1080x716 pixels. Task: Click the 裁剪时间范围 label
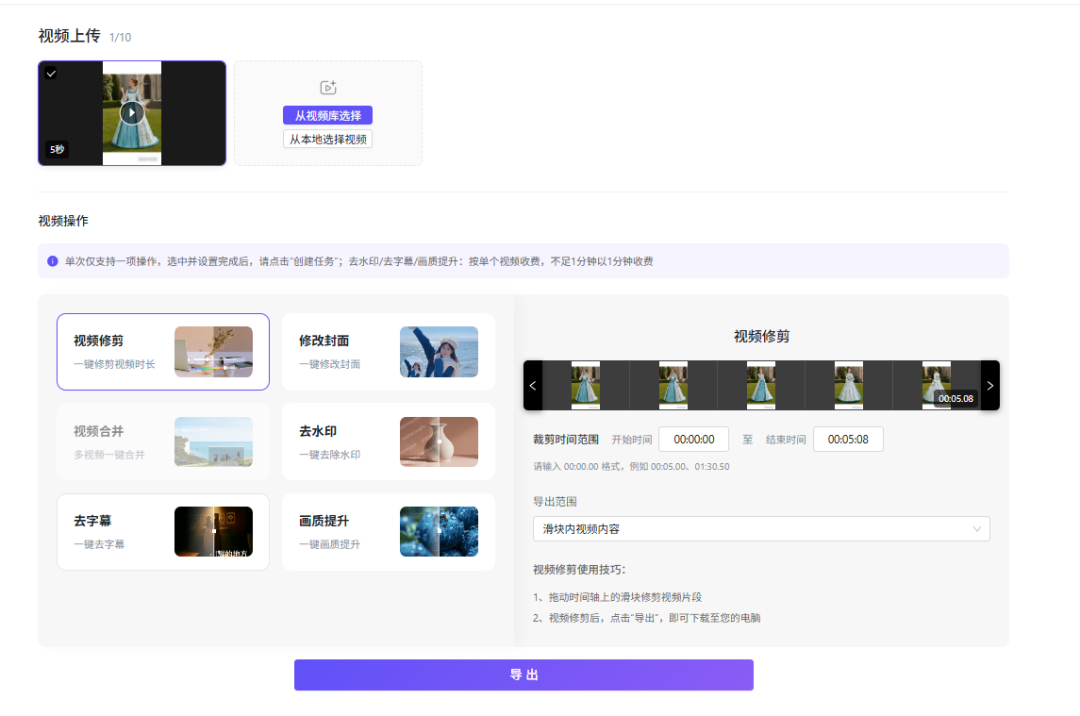coord(565,439)
